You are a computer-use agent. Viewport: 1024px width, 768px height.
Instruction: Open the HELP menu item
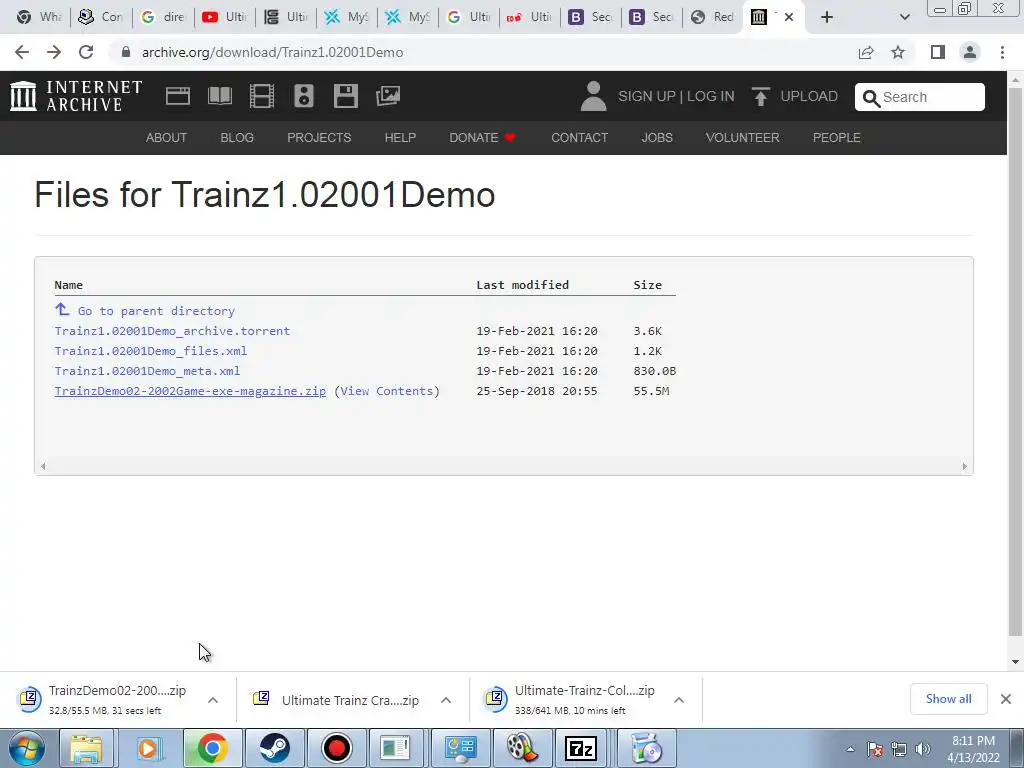(400, 138)
